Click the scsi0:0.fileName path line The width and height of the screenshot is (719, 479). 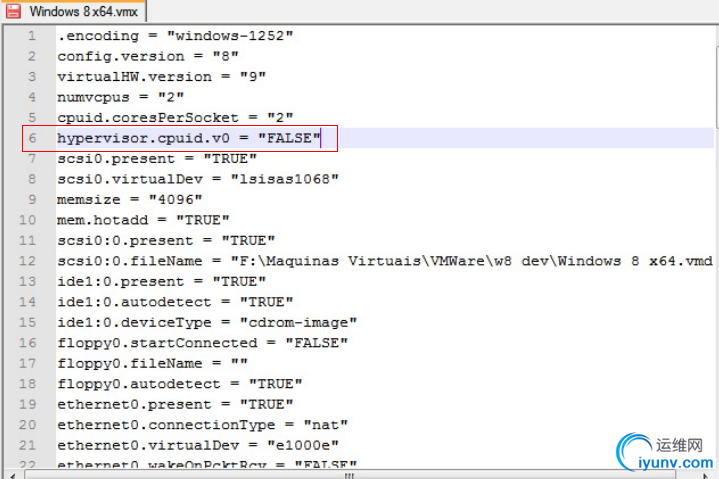pyautogui.click(x=385, y=261)
